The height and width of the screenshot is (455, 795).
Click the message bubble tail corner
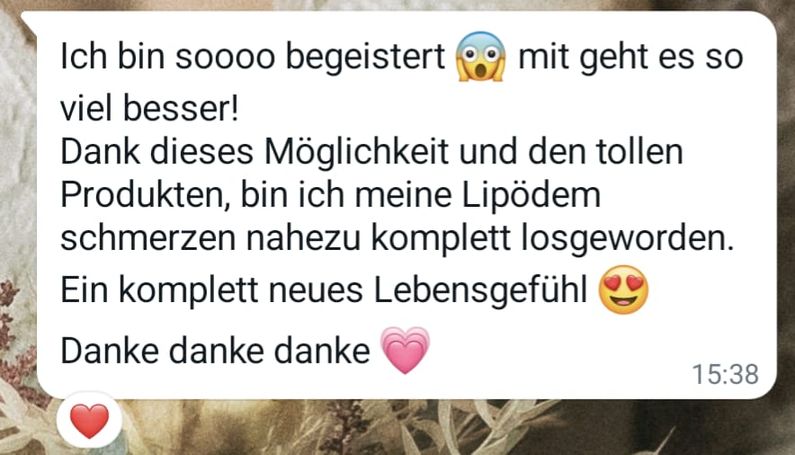[x=28, y=21]
